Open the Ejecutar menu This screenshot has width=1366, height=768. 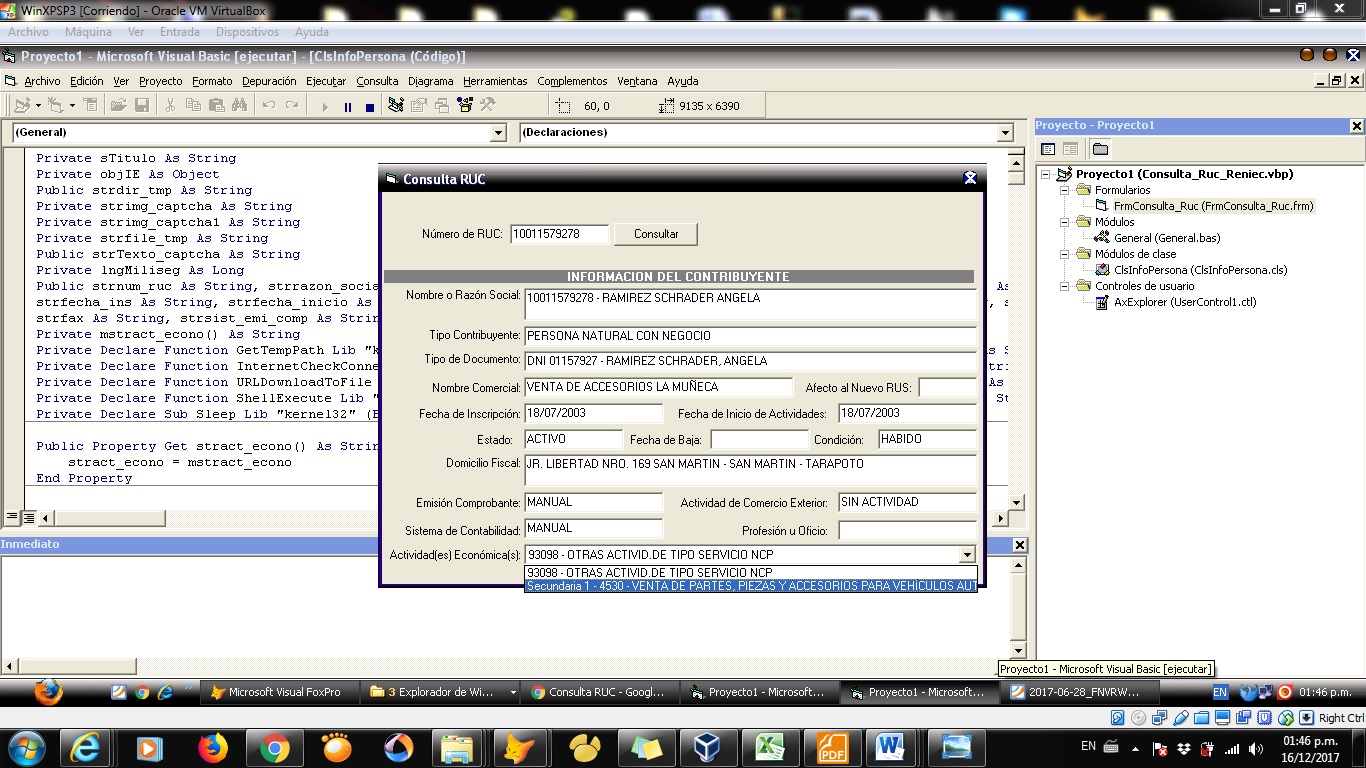pos(326,81)
